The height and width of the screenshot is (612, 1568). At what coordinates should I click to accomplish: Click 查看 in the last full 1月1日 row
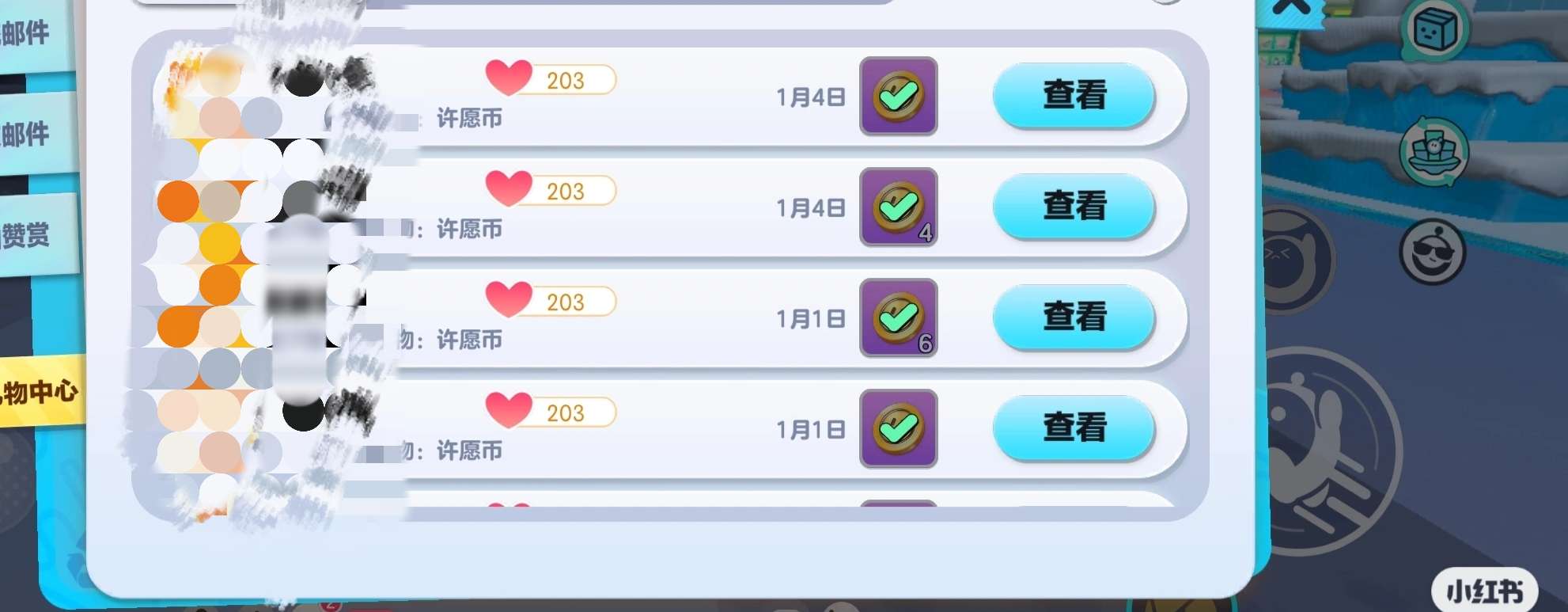[1074, 428]
